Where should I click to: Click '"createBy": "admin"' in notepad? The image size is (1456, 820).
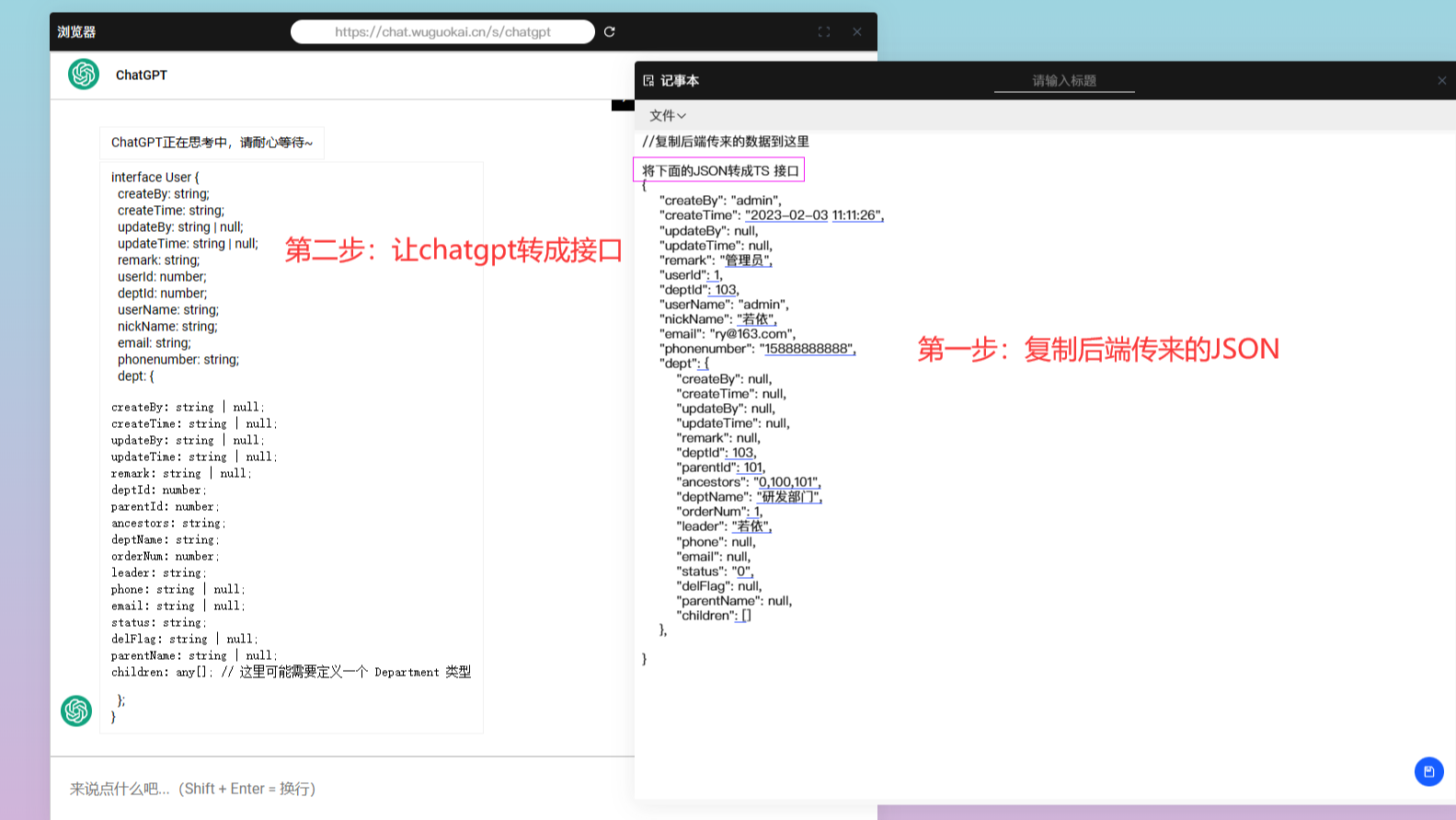[720, 200]
